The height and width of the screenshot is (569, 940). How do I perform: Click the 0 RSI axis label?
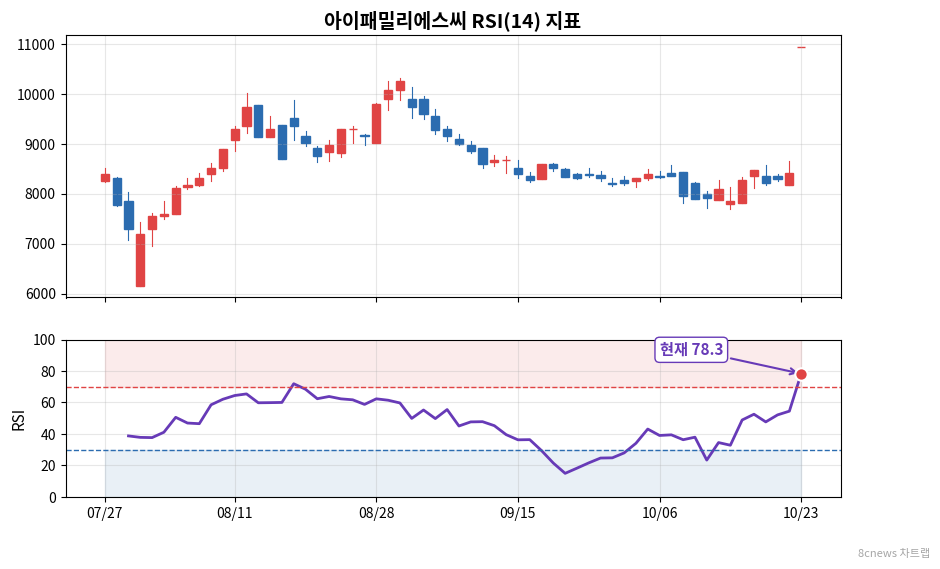pyautogui.click(x=52, y=497)
